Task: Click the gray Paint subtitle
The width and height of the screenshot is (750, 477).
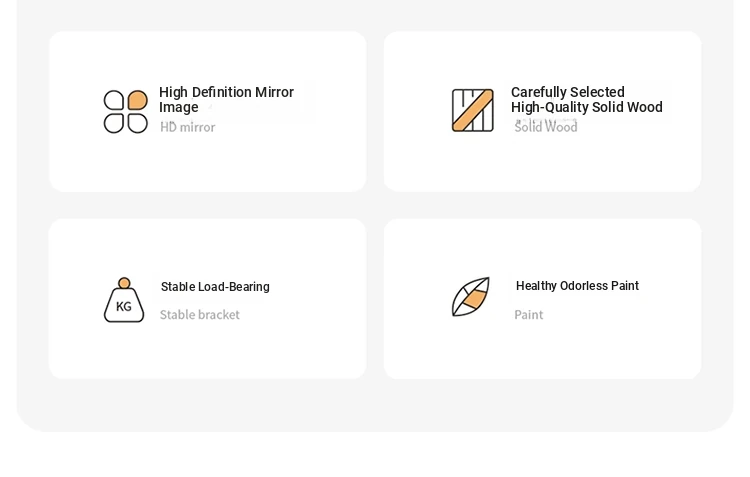Action: pyautogui.click(x=529, y=315)
